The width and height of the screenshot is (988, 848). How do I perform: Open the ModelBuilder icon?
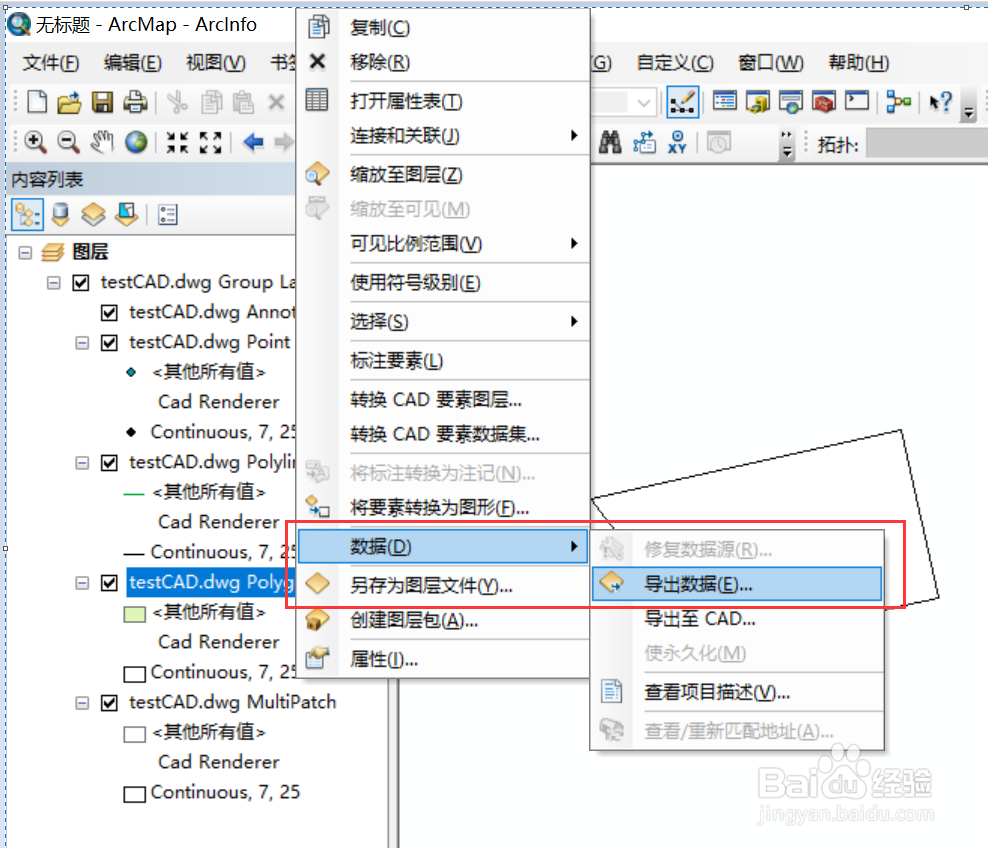click(899, 101)
